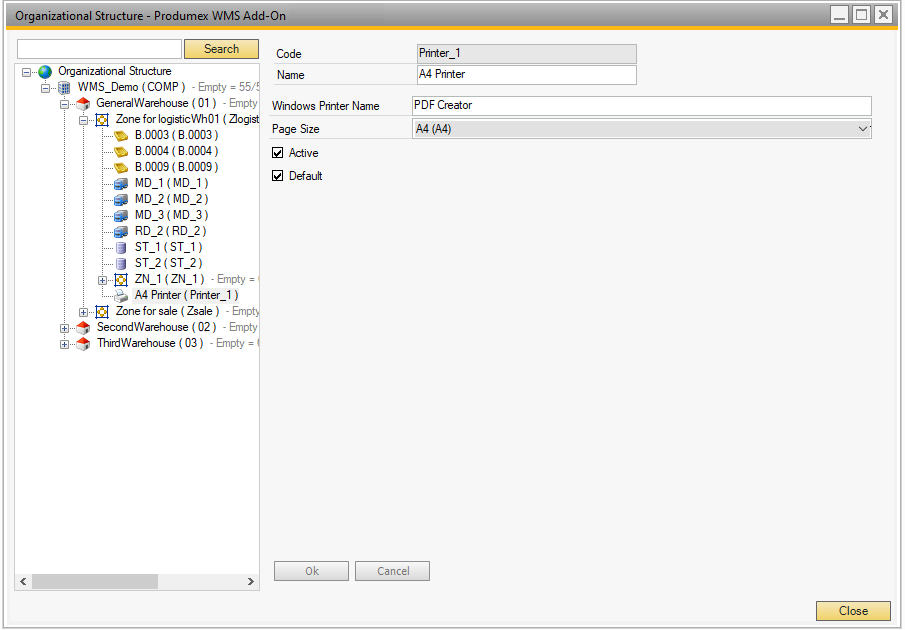The width and height of the screenshot is (905, 630).
Task: Expand the SecondWarehouse tree node
Action: click(x=65, y=328)
